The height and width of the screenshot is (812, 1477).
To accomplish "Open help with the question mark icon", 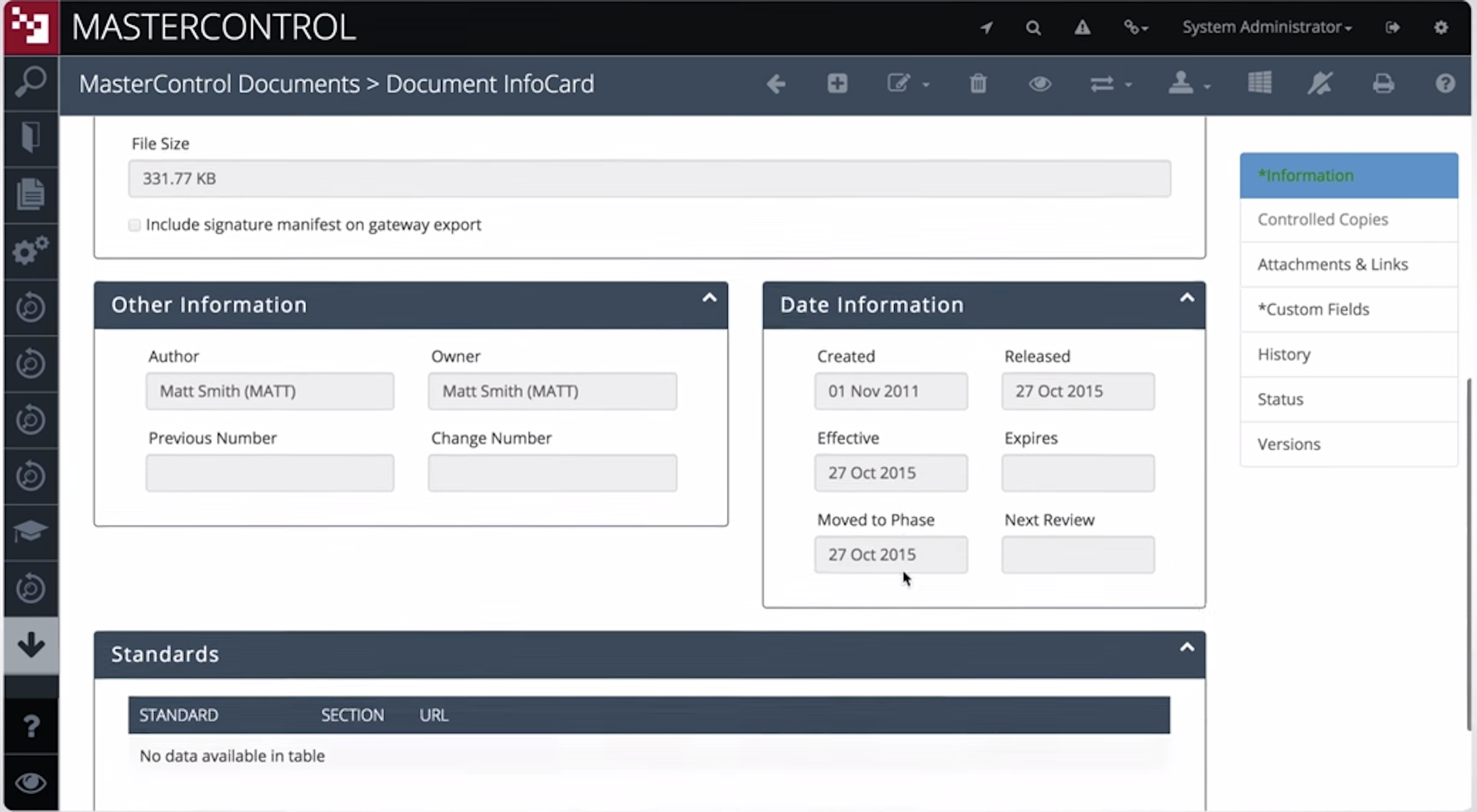I will tap(1445, 83).
